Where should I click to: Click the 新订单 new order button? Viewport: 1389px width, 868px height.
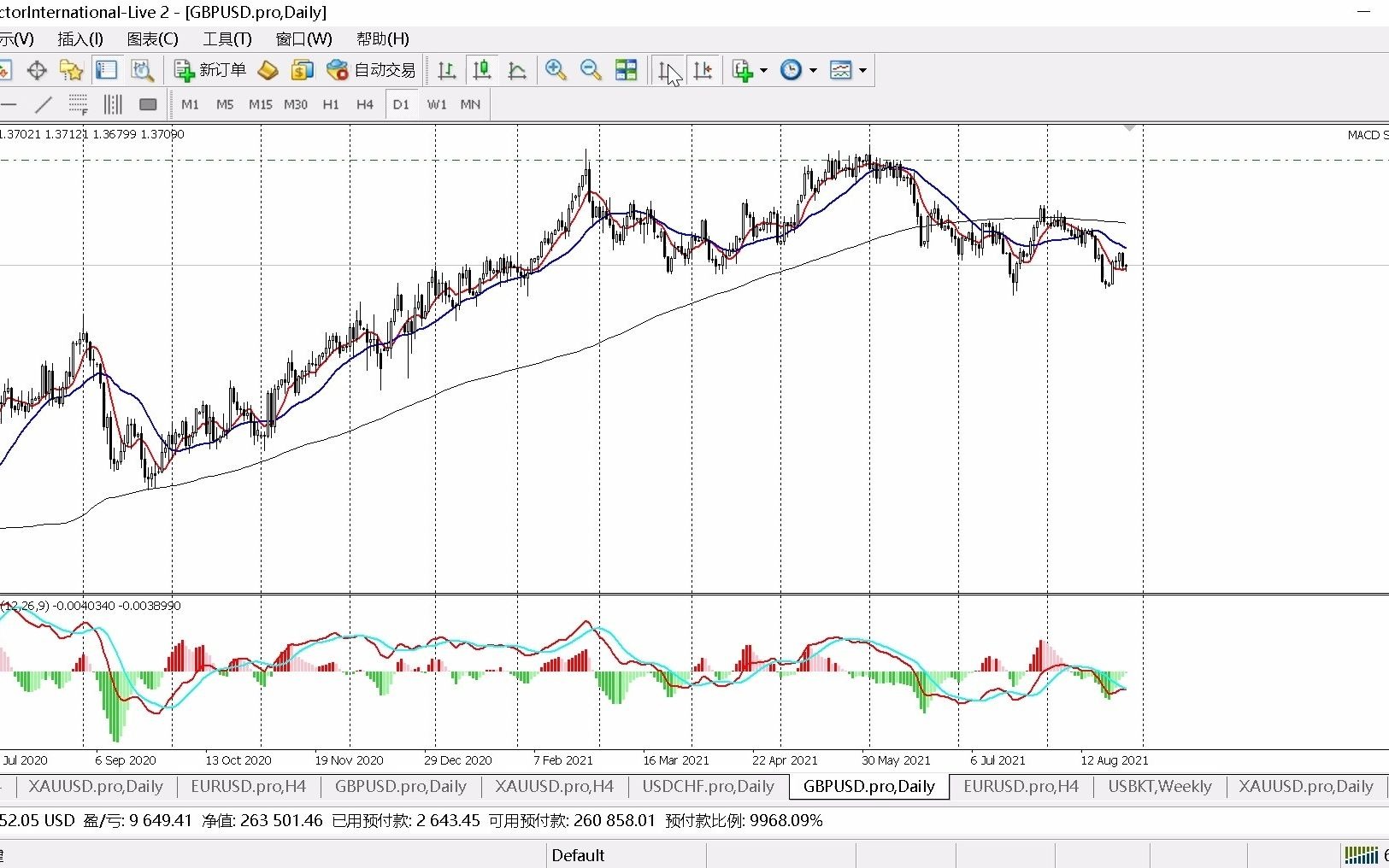(x=210, y=70)
